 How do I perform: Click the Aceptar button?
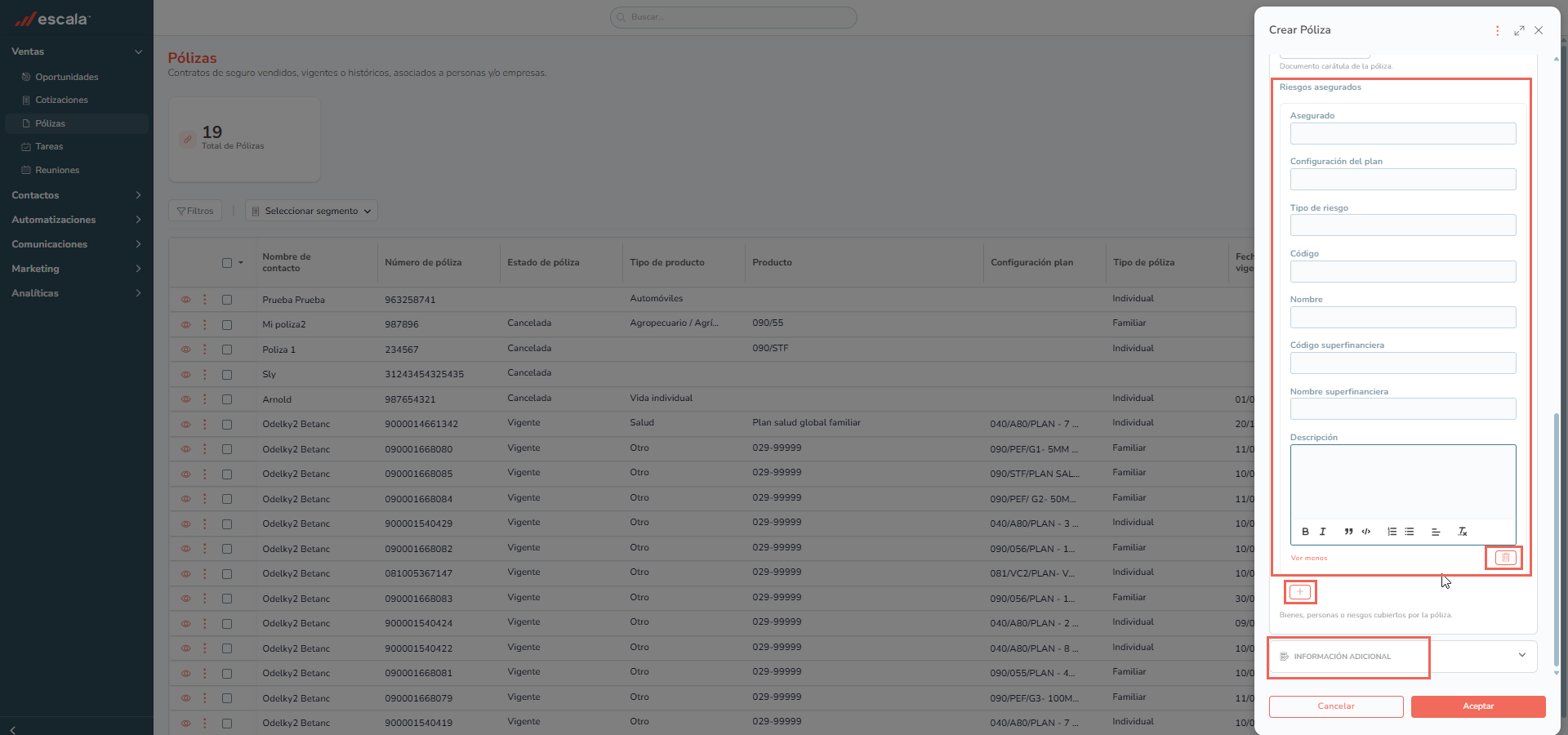(x=1478, y=706)
